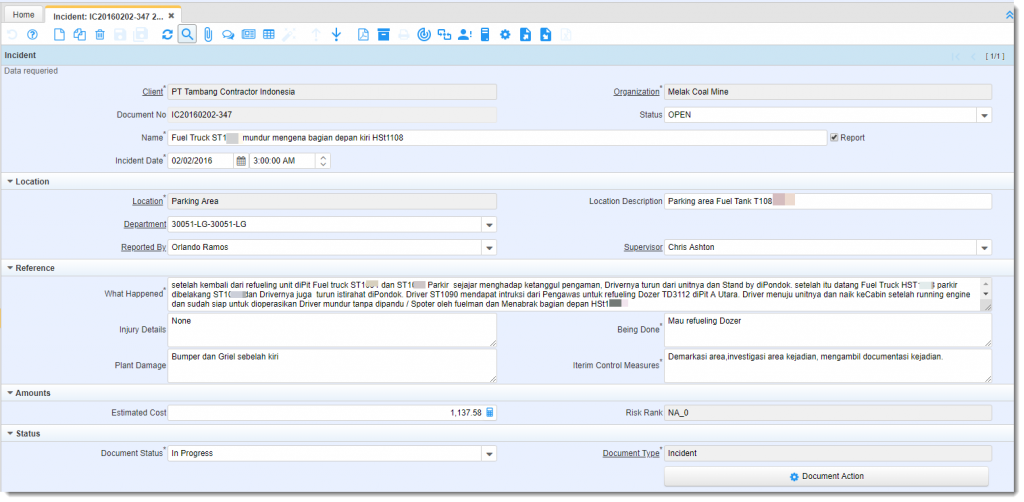The height and width of the screenshot is (502, 1024).
Task: Switch to the Home tab
Action: tap(24, 15)
